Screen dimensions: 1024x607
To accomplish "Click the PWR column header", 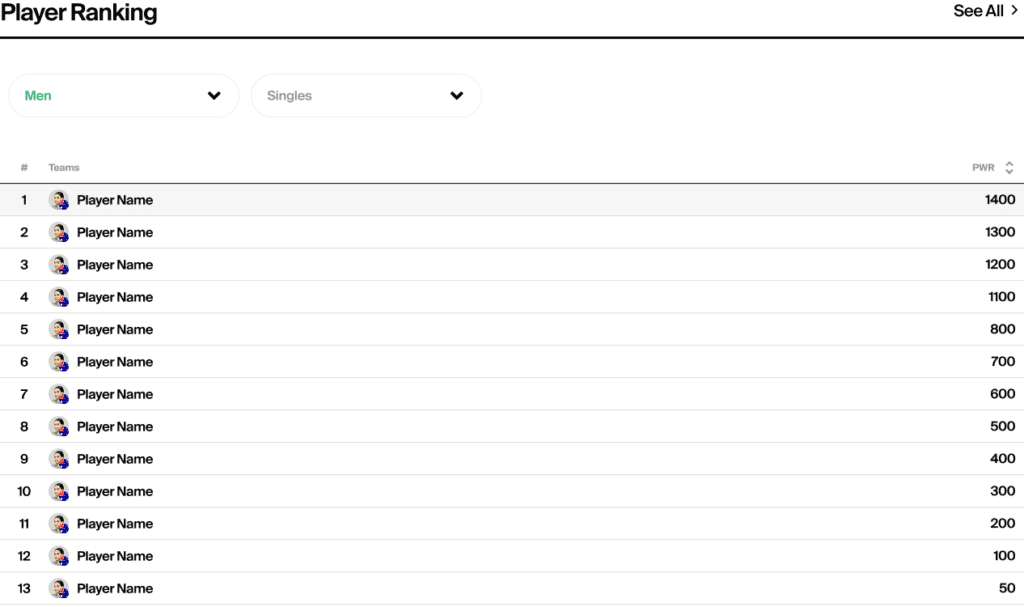I will pos(983,168).
